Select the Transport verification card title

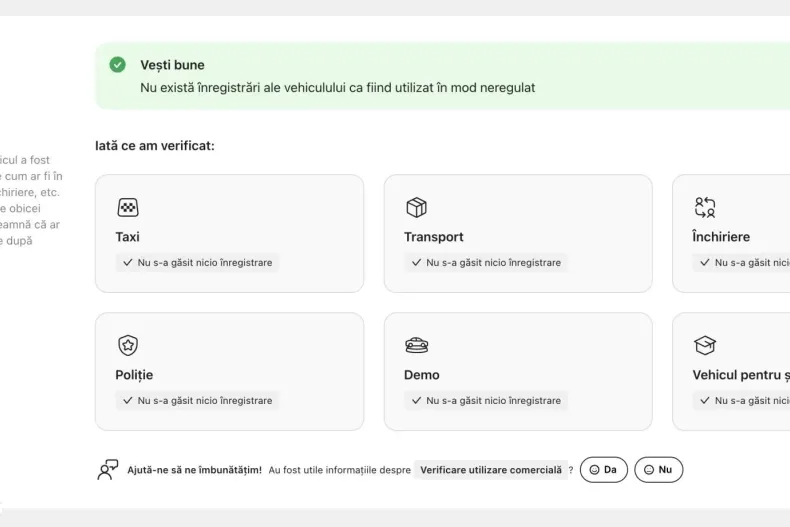pos(434,237)
